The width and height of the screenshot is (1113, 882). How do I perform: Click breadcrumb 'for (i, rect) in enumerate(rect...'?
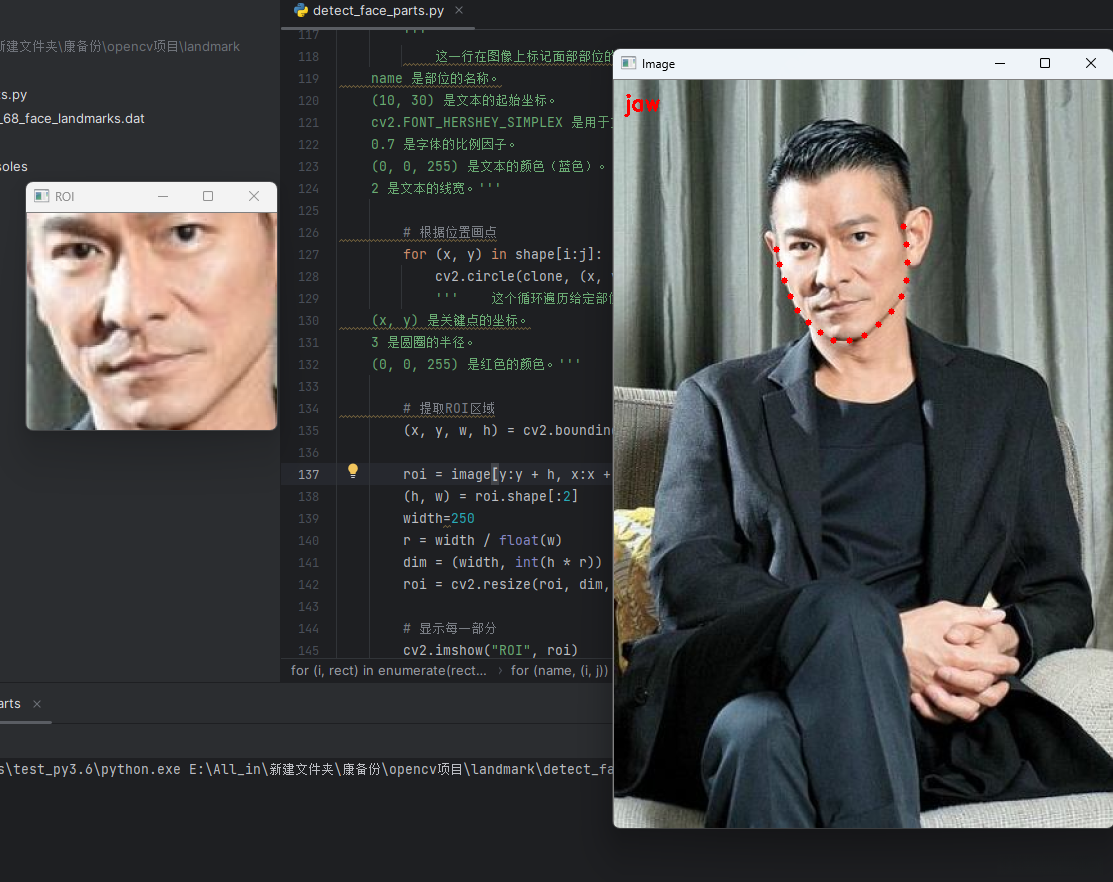388,671
